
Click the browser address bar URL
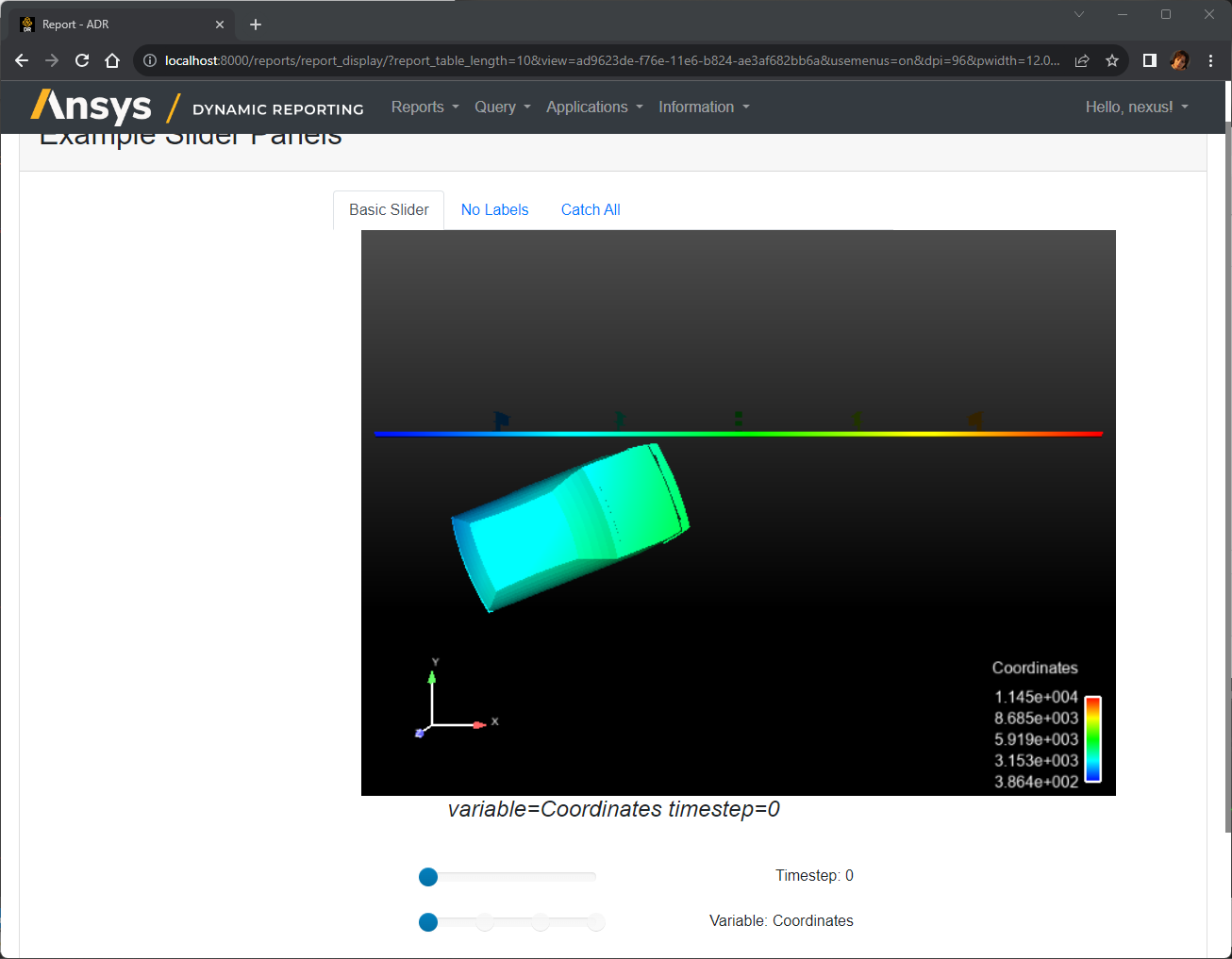(x=611, y=60)
